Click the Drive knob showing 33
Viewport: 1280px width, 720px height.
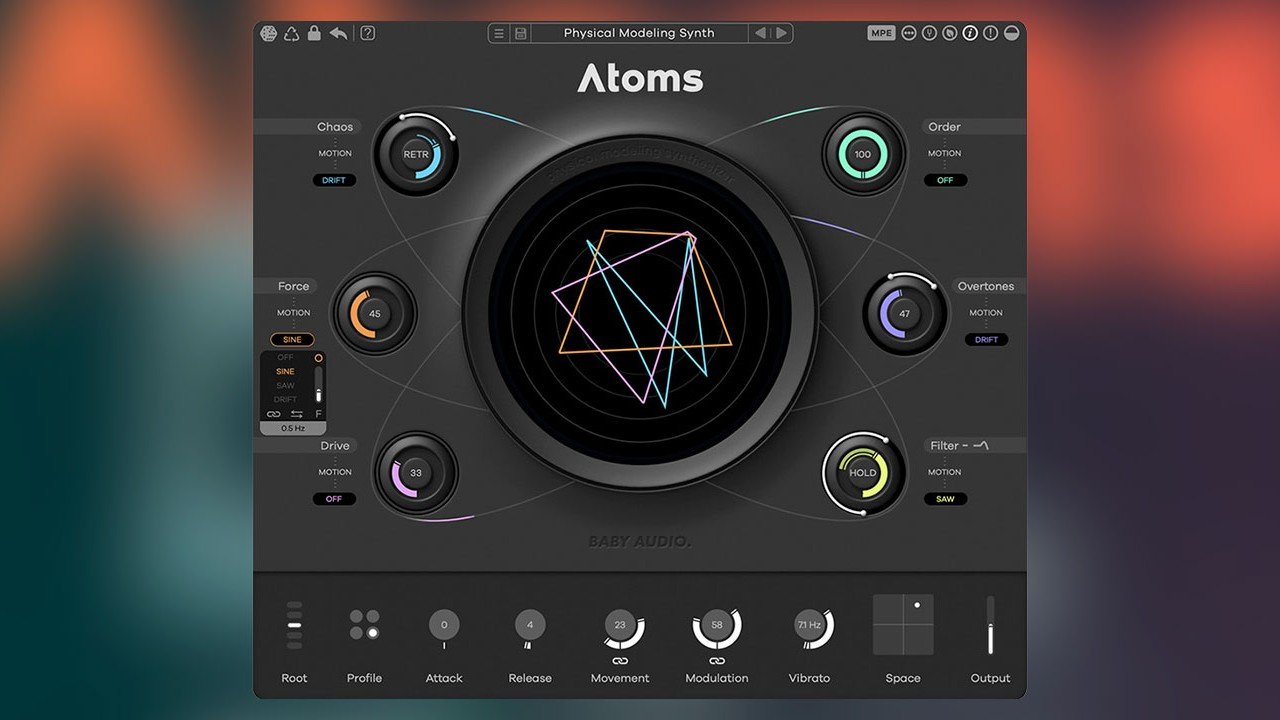tap(416, 473)
